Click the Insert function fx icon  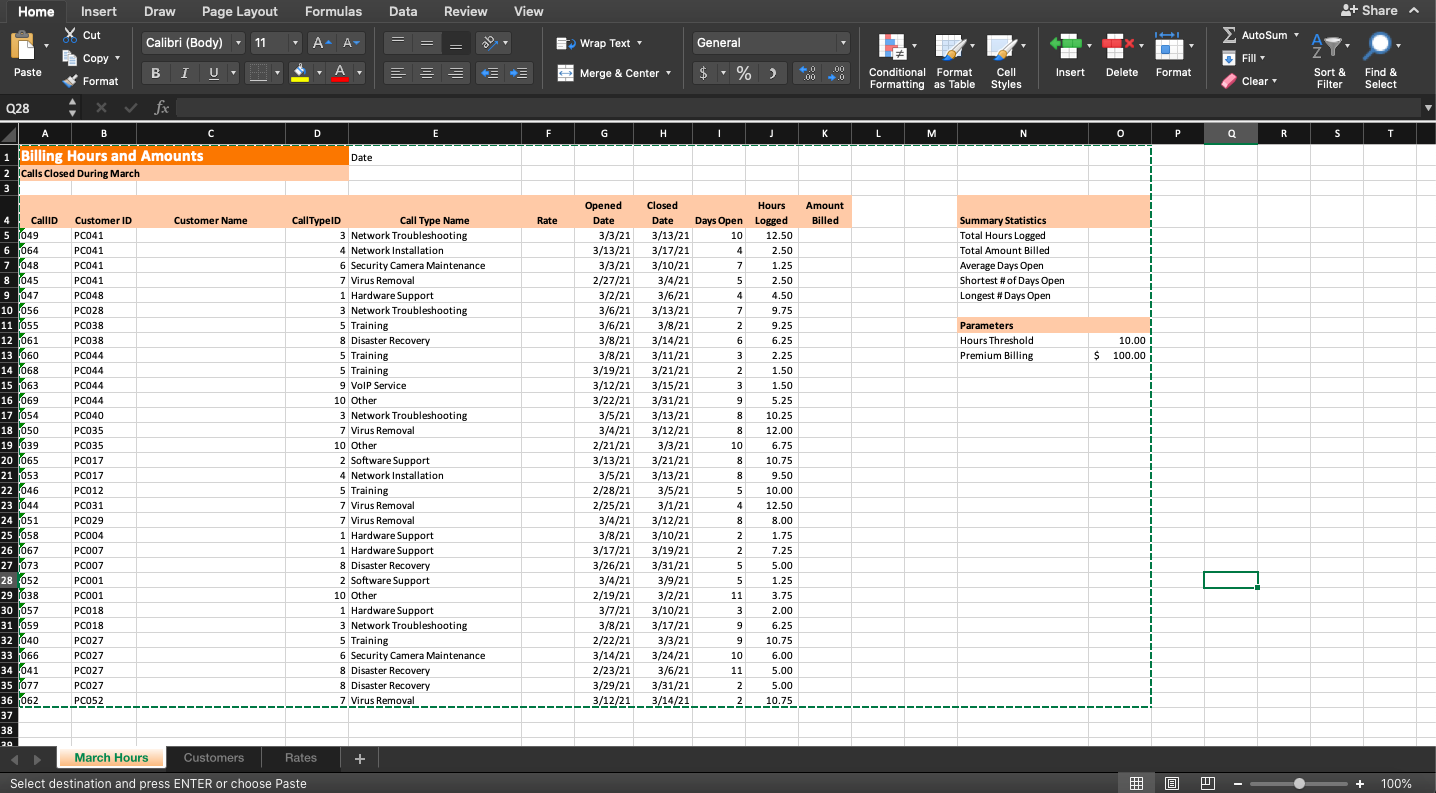(162, 108)
